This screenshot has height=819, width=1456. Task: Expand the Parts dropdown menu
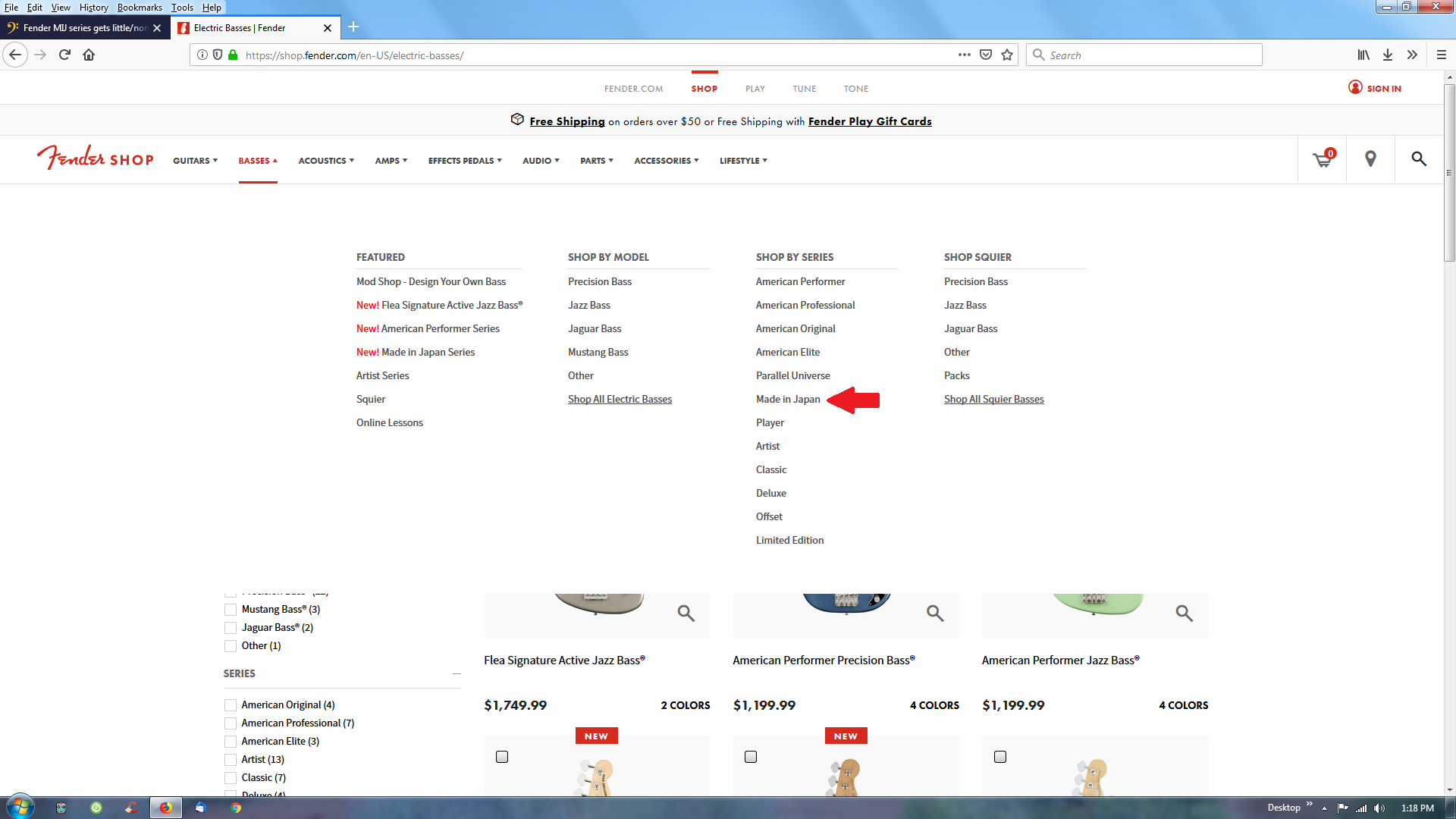click(597, 161)
